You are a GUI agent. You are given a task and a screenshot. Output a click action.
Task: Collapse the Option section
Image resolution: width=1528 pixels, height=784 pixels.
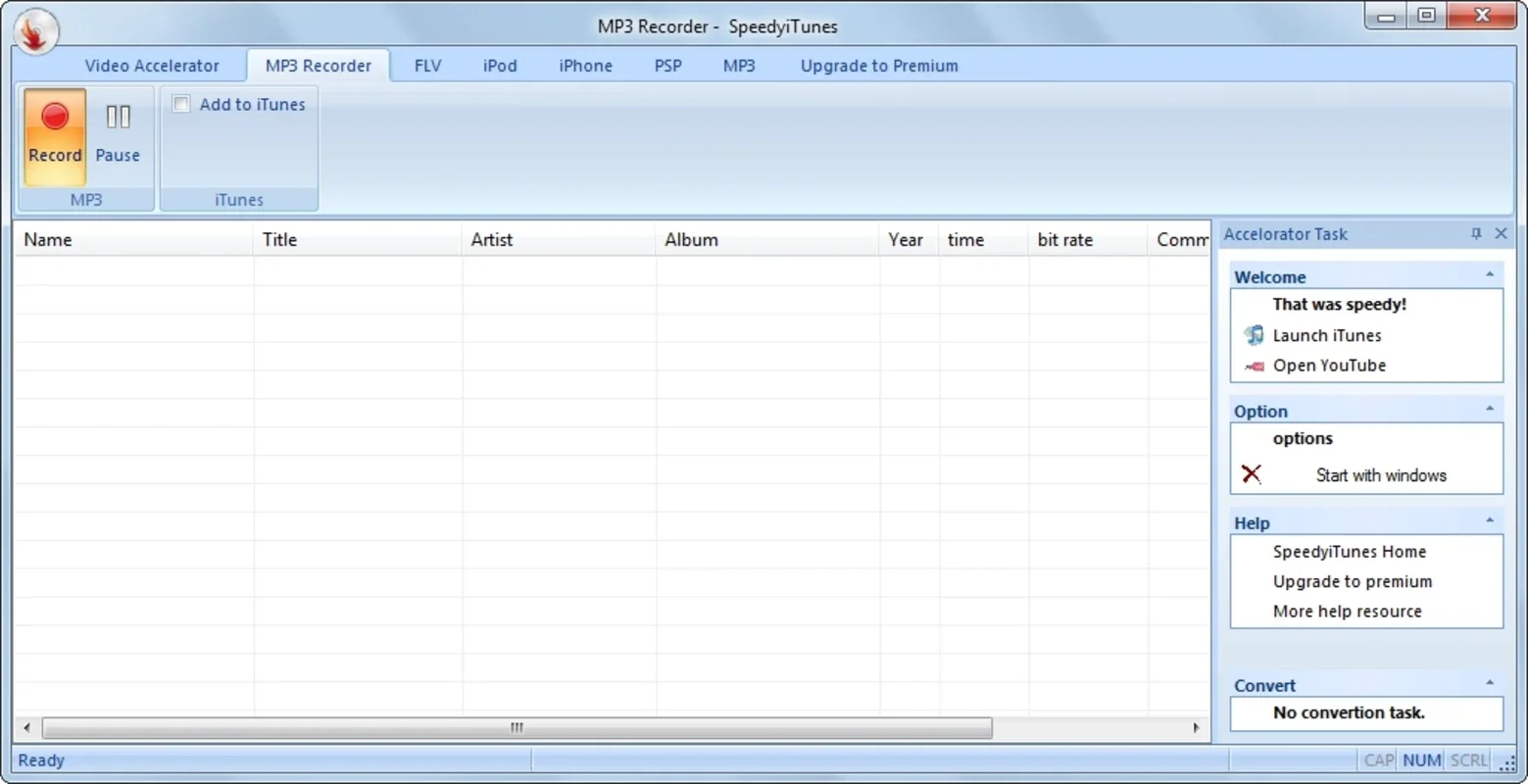pos(1490,410)
